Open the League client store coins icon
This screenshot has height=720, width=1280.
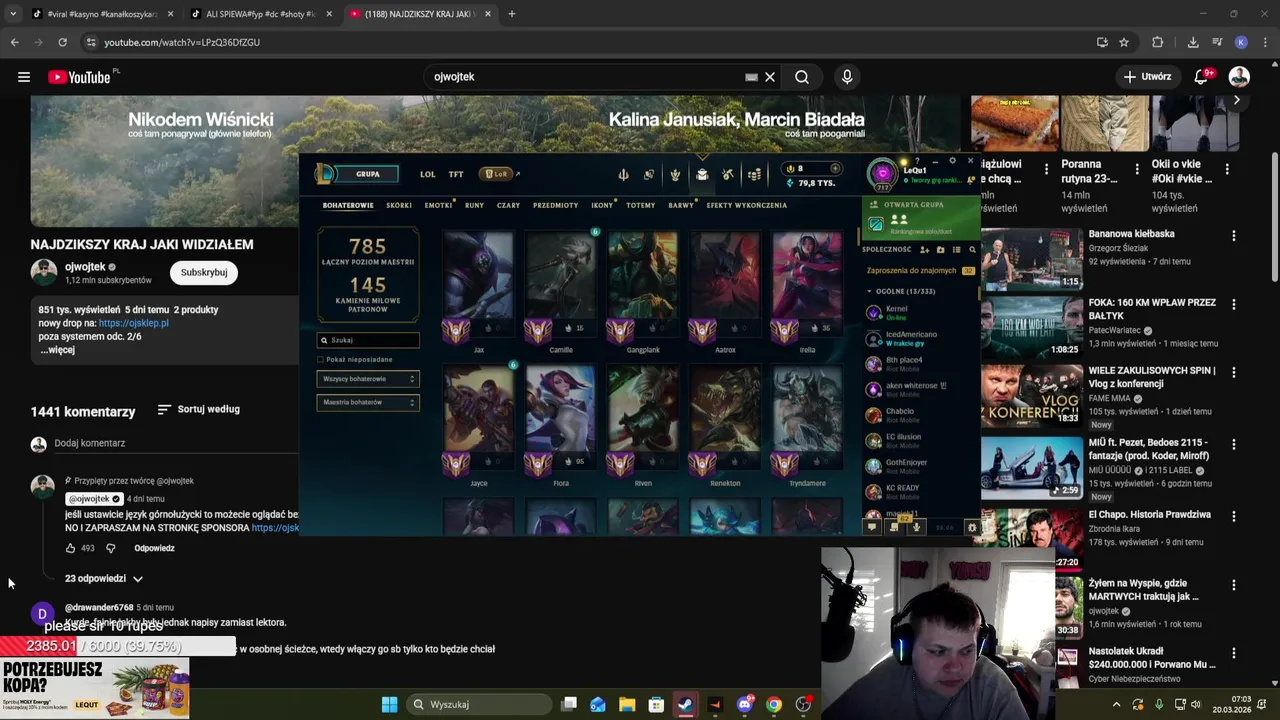[x=754, y=174]
